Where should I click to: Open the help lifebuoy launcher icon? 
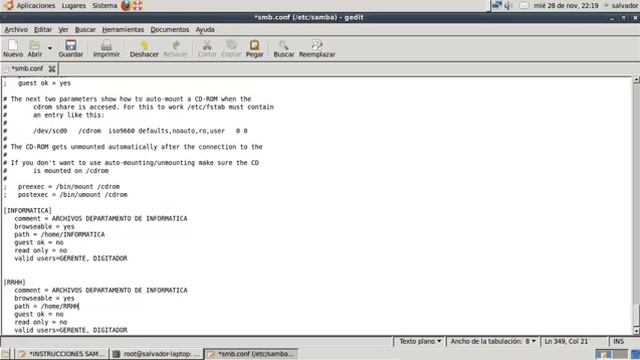point(138,5)
